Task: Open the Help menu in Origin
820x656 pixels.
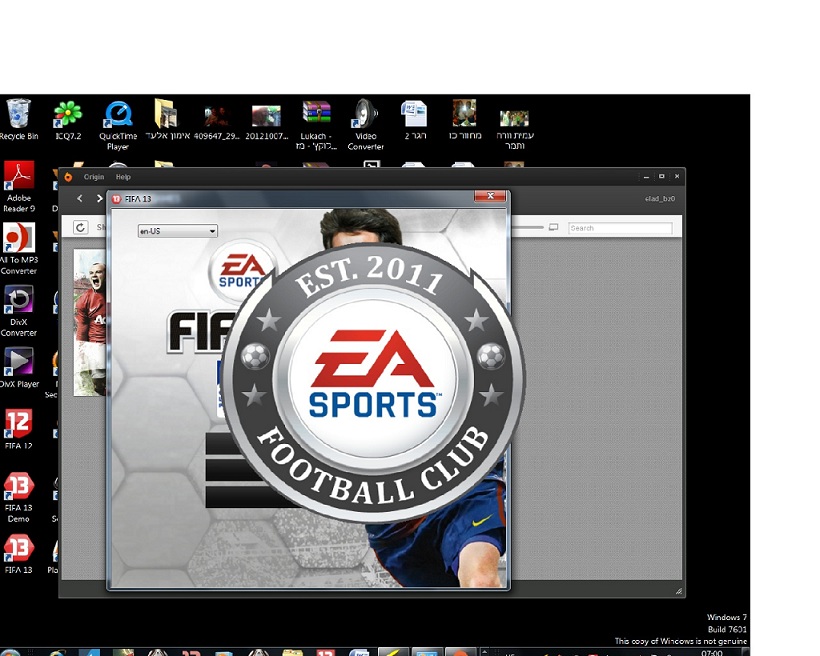Action: pyautogui.click(x=123, y=177)
